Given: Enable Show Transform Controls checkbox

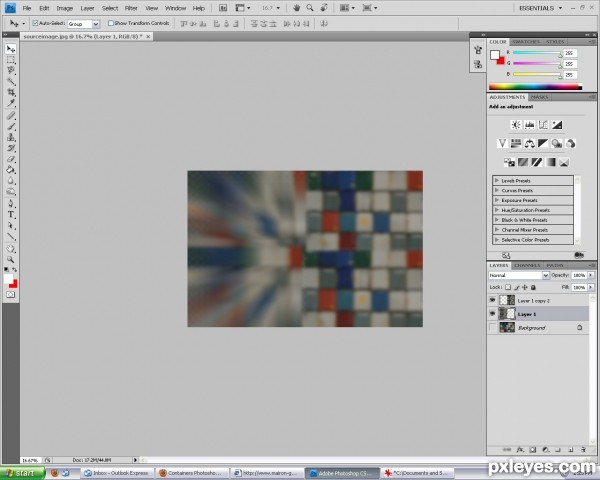Looking at the screenshot, I should click(111, 23).
